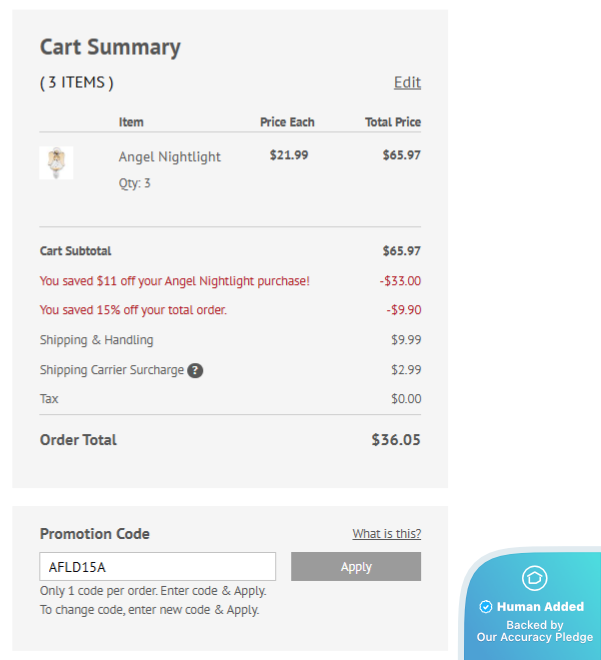Open the Angel Nightlight product thumbnail
This screenshot has height=660, width=601.
click(x=56, y=162)
